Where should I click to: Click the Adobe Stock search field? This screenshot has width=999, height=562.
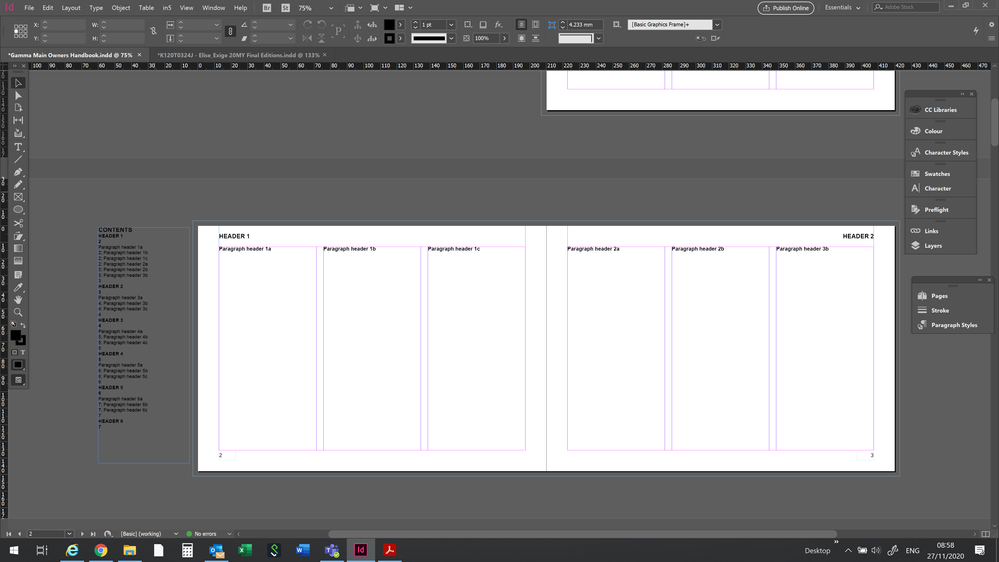click(x=906, y=7)
